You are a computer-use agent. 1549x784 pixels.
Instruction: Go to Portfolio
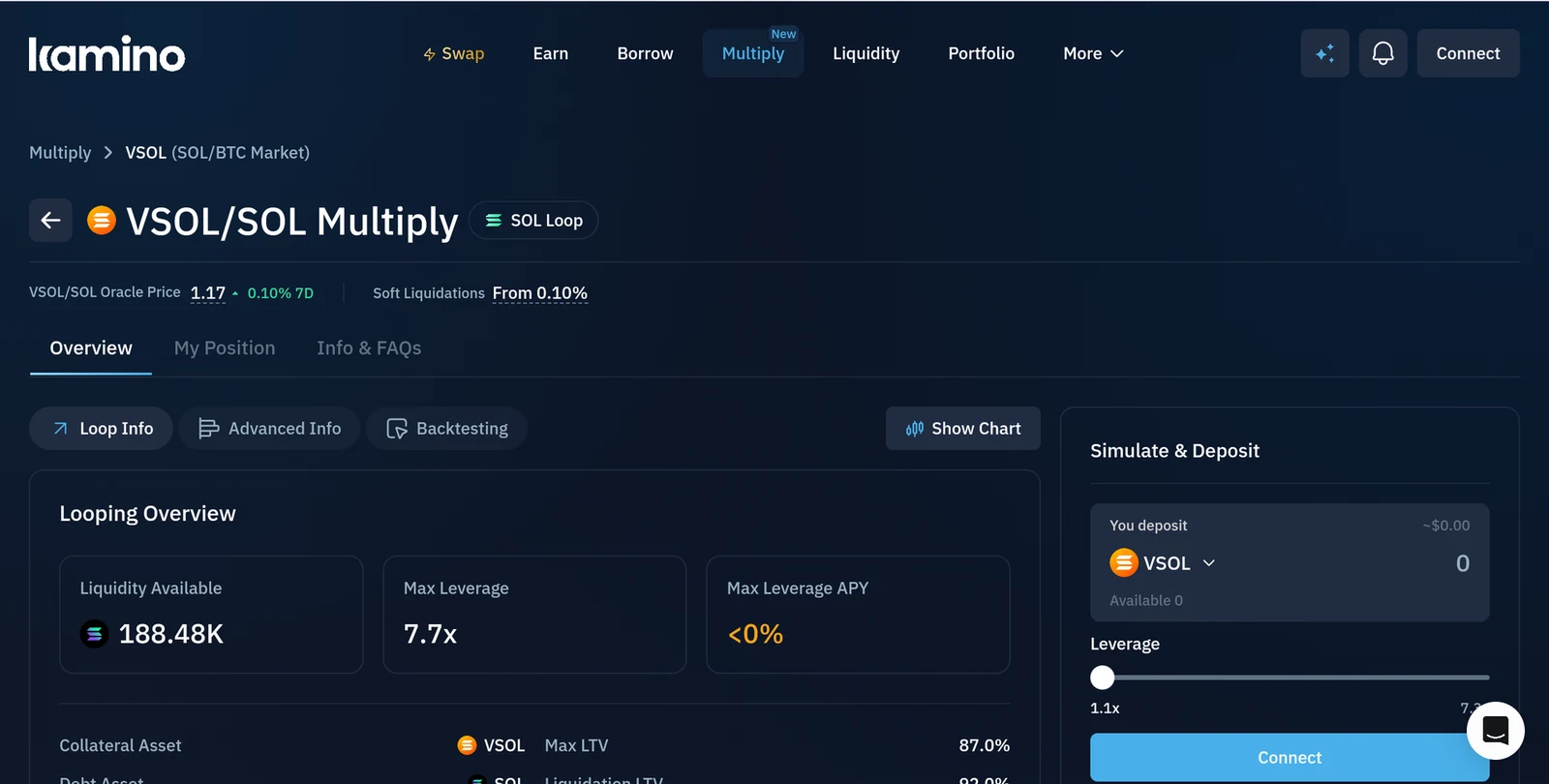(982, 54)
